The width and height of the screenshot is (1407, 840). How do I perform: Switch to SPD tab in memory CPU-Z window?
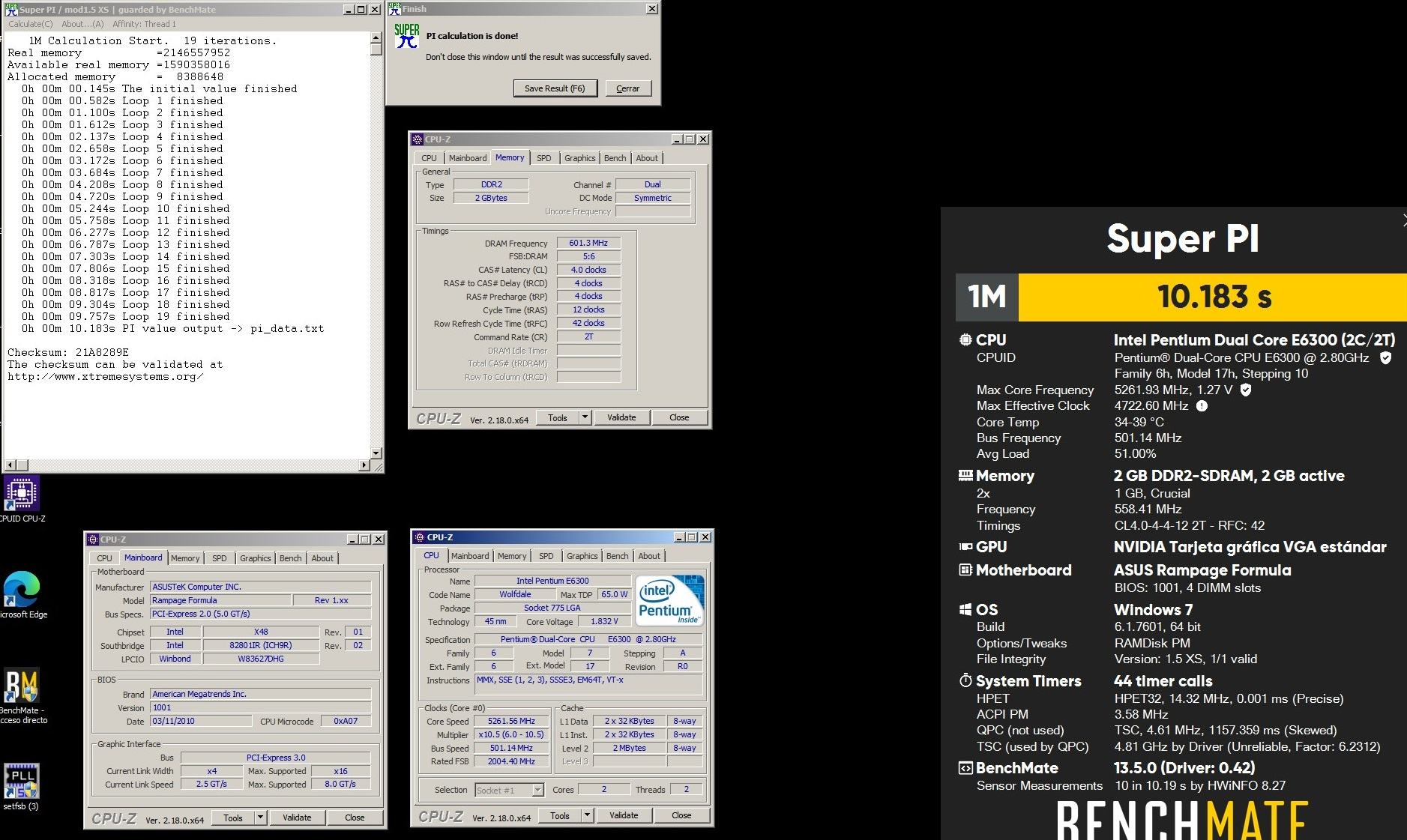(544, 158)
